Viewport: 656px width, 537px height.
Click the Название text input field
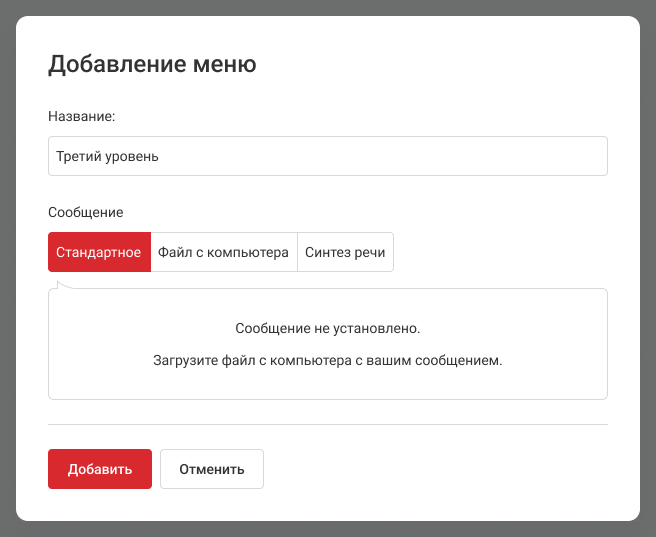(x=400, y=156)
